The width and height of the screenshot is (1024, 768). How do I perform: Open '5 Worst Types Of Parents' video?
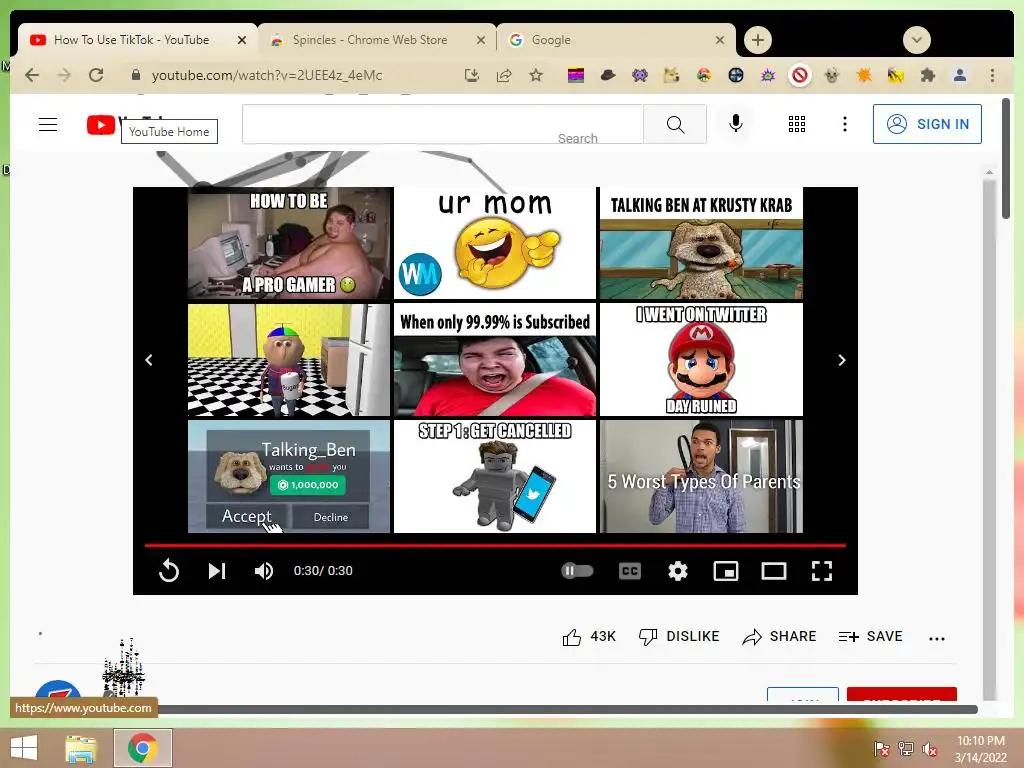click(701, 476)
